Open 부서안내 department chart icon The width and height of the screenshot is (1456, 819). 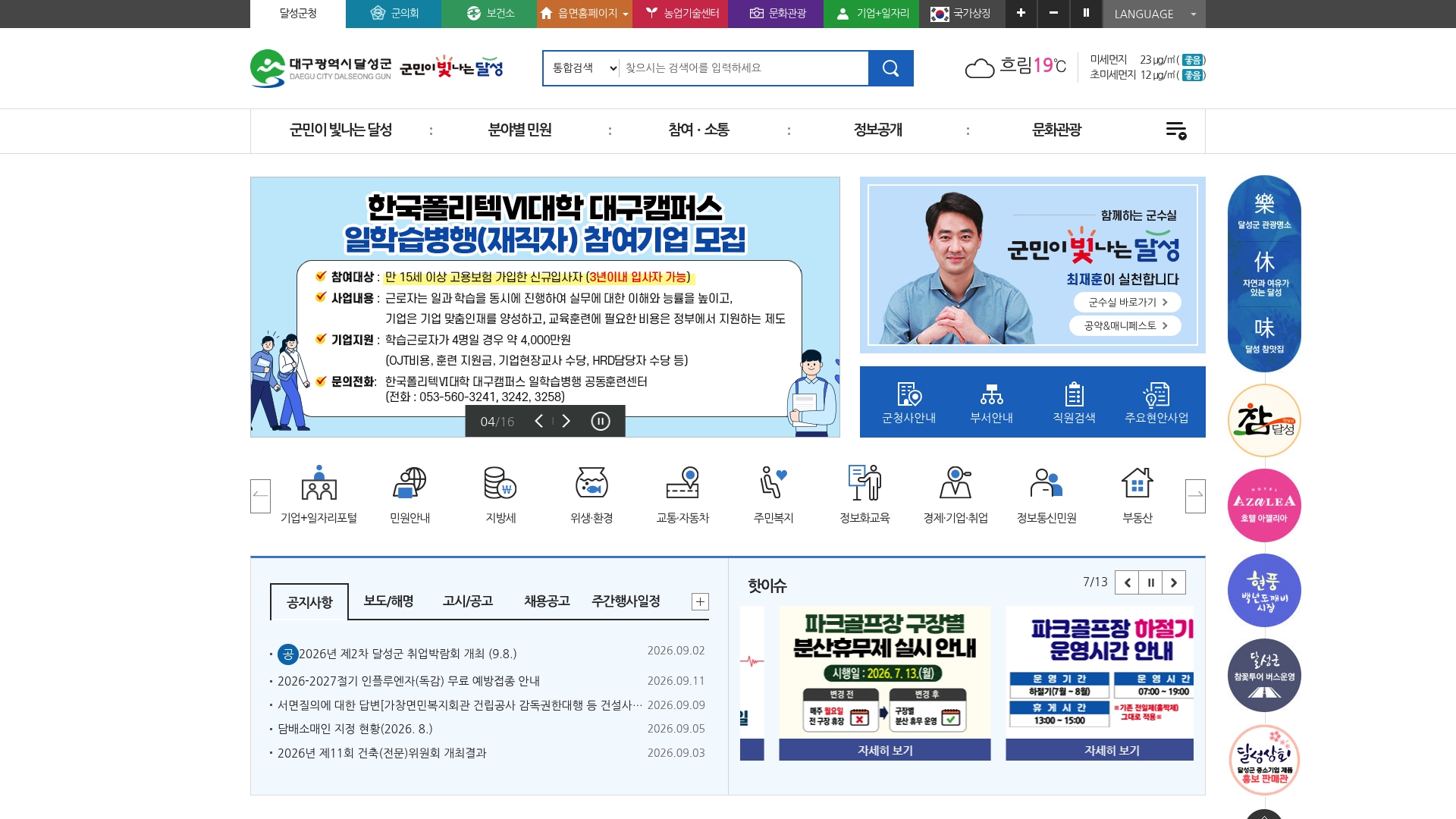pyautogui.click(x=991, y=402)
